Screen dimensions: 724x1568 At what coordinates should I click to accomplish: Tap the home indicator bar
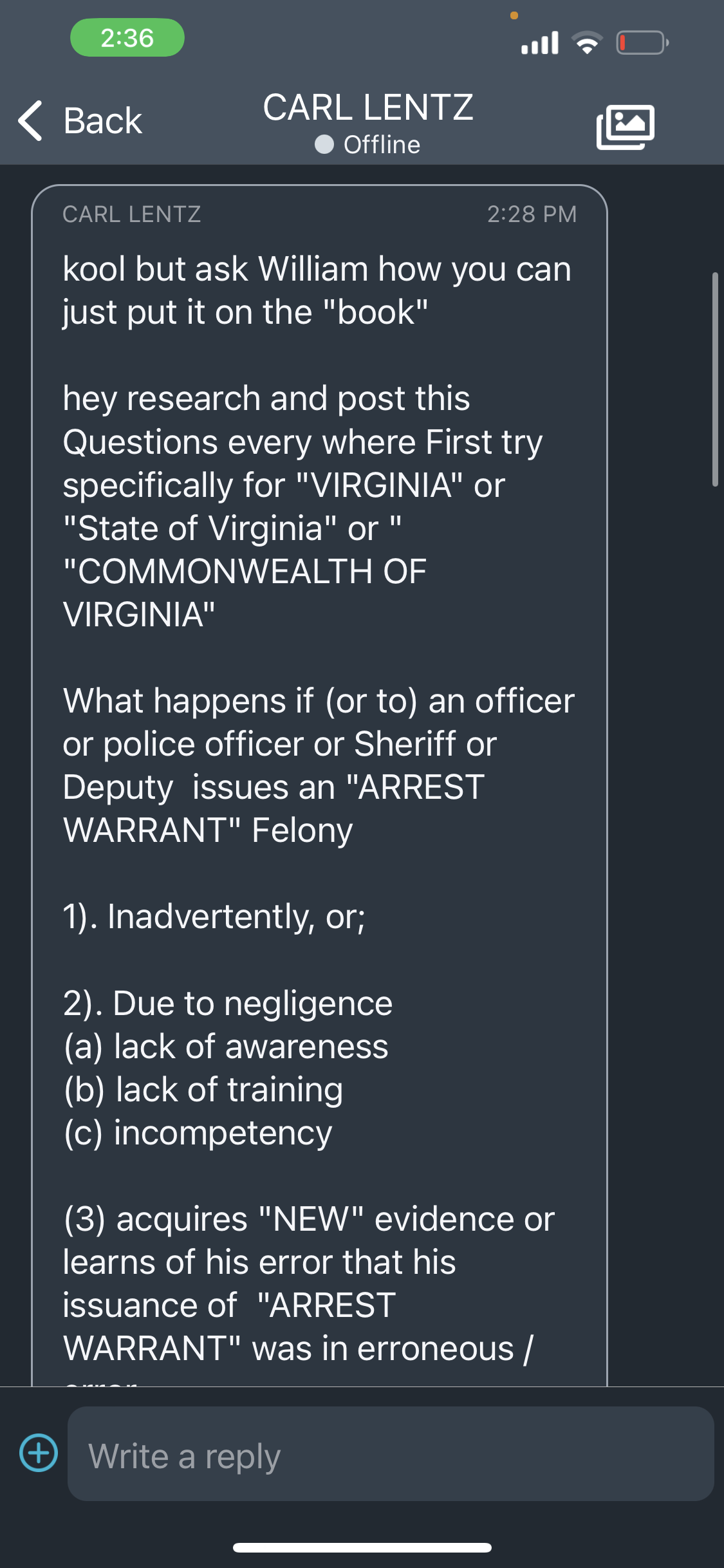click(362, 1547)
